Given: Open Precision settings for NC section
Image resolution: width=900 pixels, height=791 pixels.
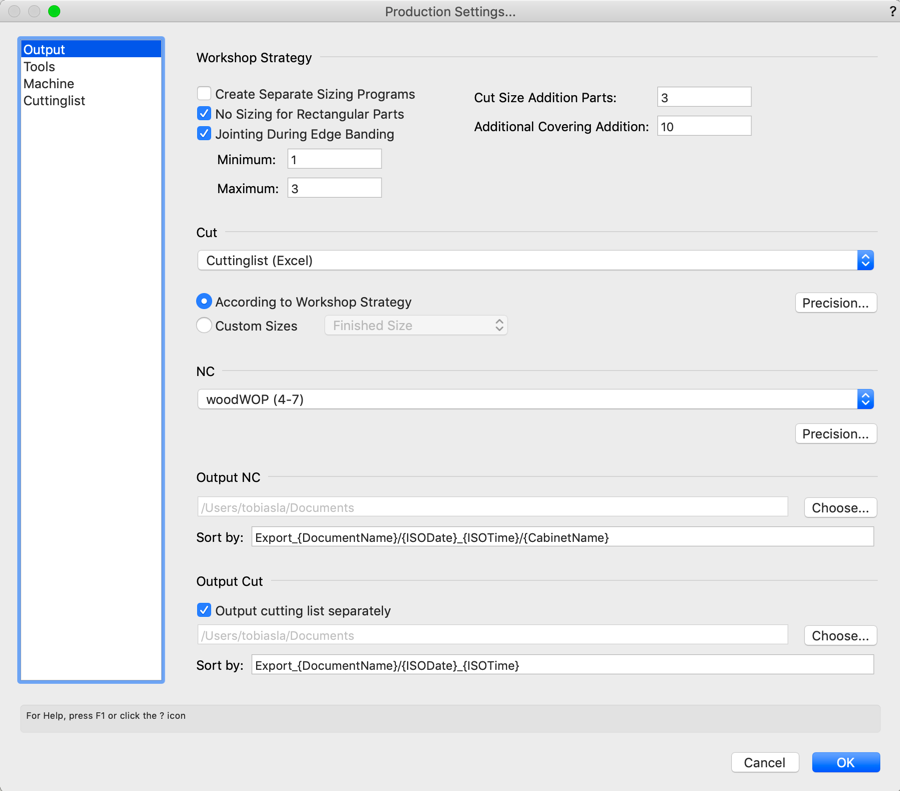Looking at the screenshot, I should pyautogui.click(x=836, y=433).
